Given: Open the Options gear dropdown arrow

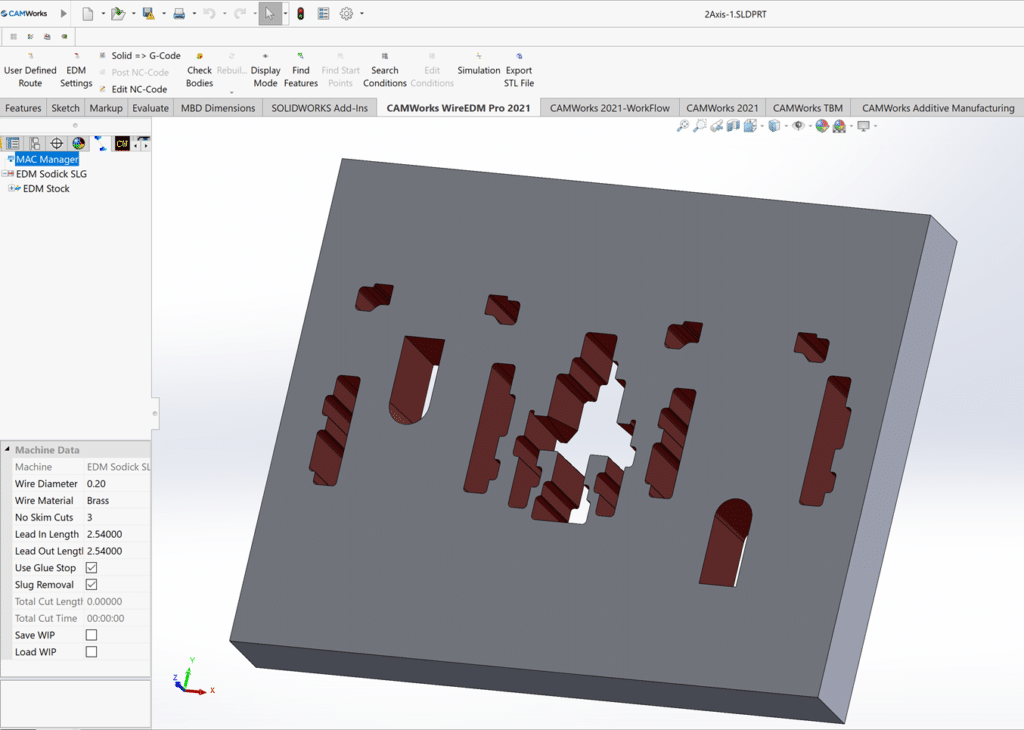Looking at the screenshot, I should [x=361, y=14].
